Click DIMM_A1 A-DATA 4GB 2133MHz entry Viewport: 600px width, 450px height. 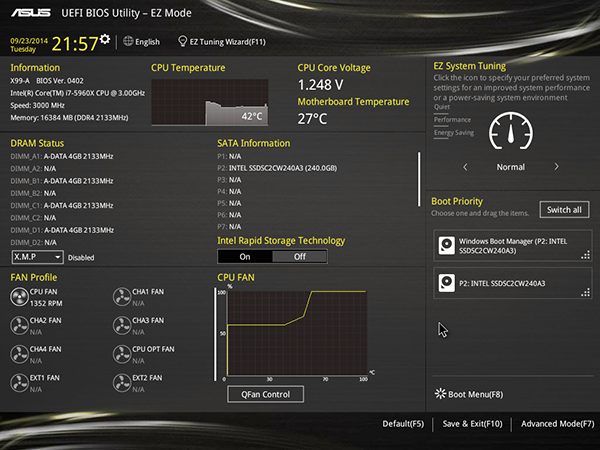click(62, 156)
